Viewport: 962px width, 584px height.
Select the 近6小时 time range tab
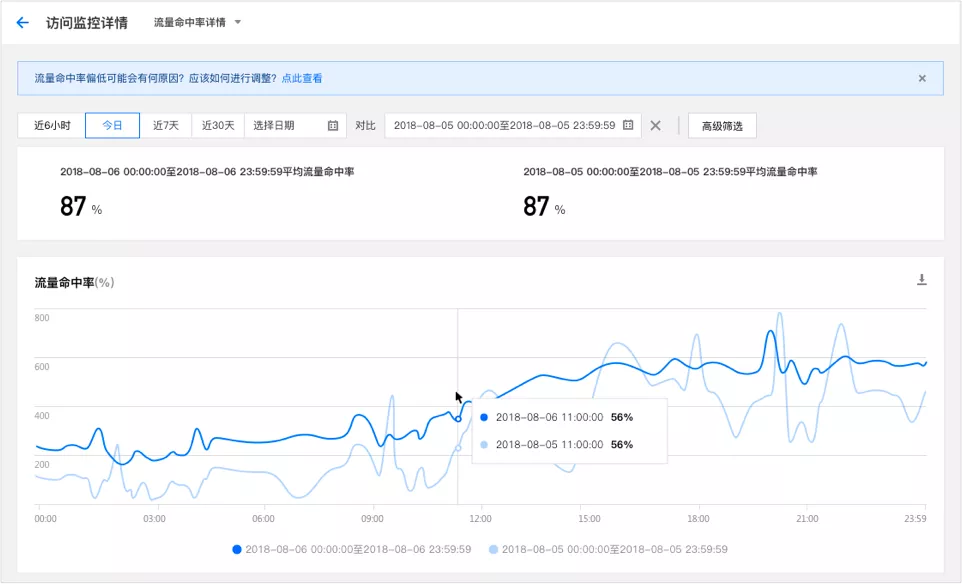tap(52, 126)
